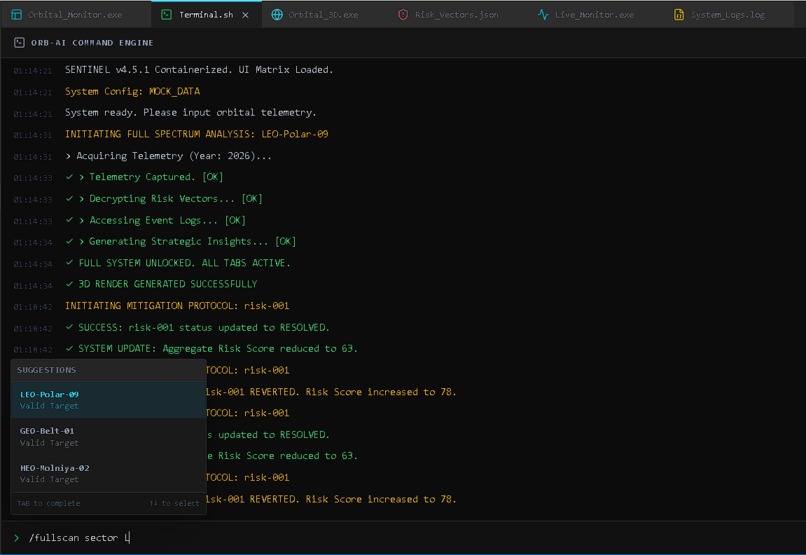The image size is (806, 555).
Task: Click the ORB-AI Command Engine terminal icon
Action: (20, 43)
